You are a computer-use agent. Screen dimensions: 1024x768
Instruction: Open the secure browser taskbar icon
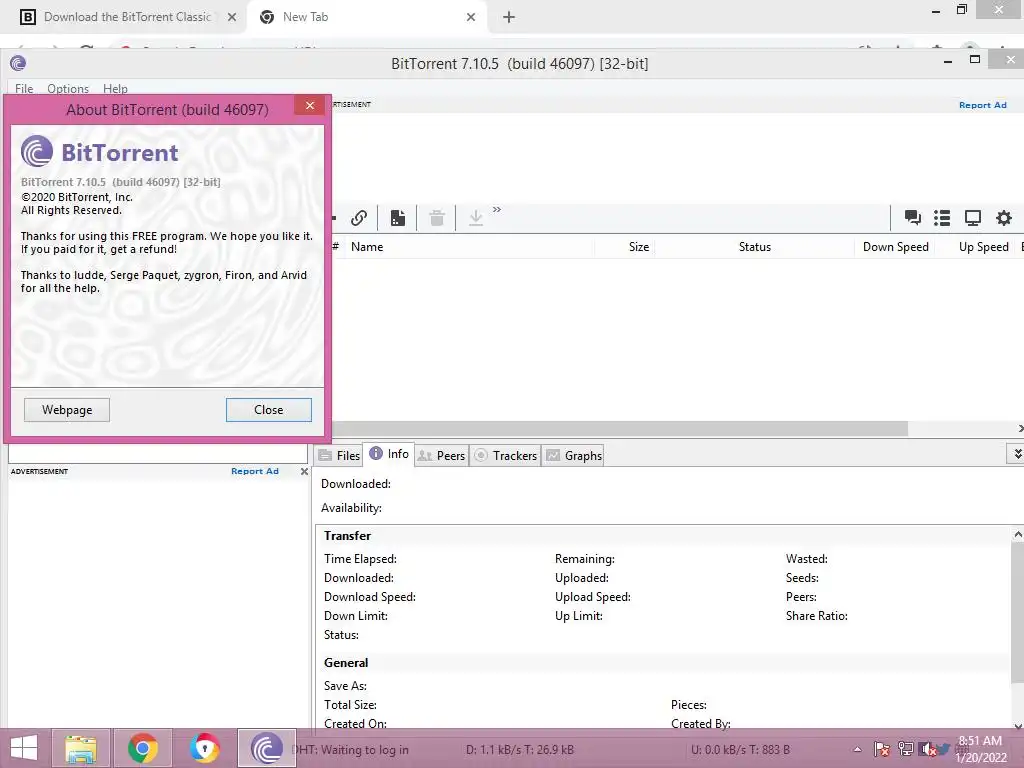coord(204,748)
